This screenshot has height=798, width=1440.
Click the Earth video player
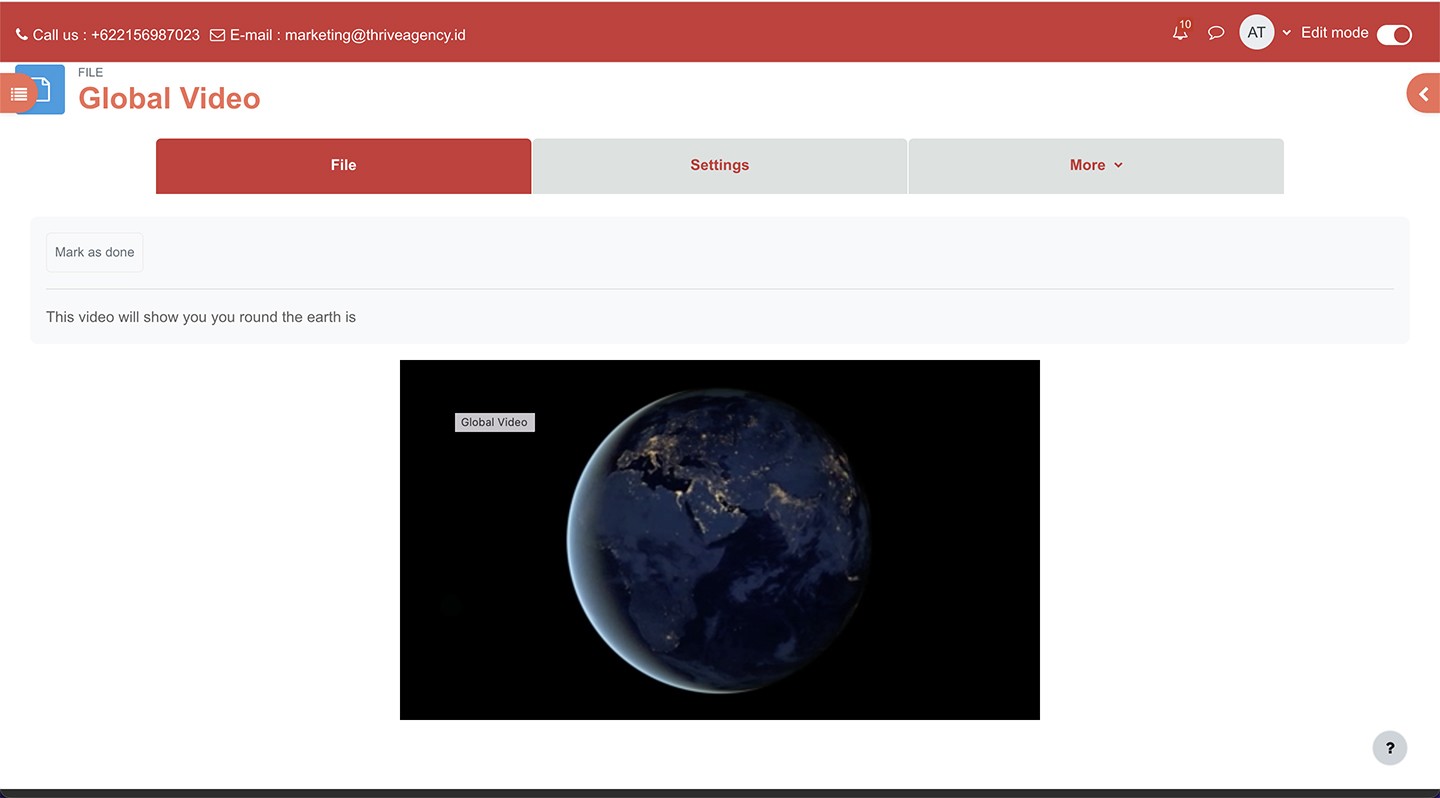pyautogui.click(x=719, y=540)
